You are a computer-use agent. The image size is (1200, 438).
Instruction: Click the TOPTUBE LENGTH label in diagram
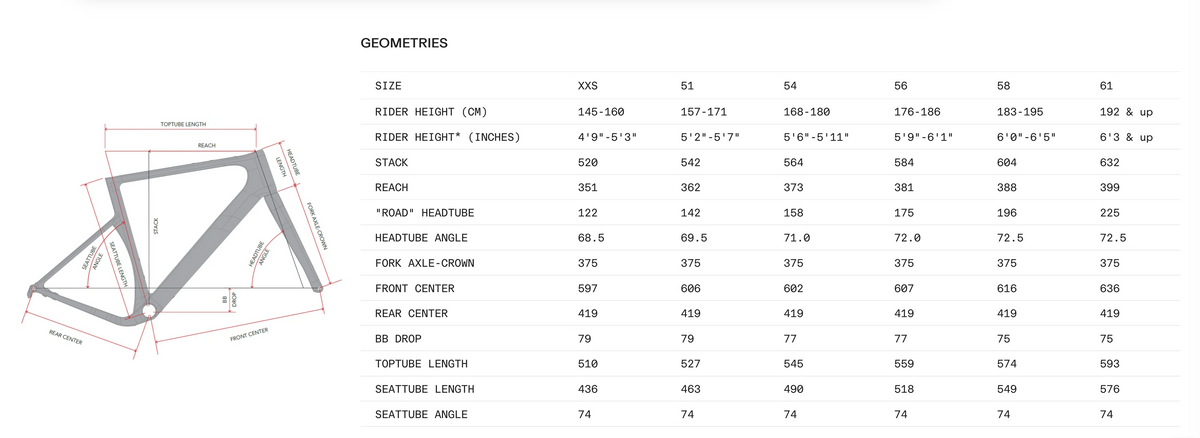tap(183, 124)
